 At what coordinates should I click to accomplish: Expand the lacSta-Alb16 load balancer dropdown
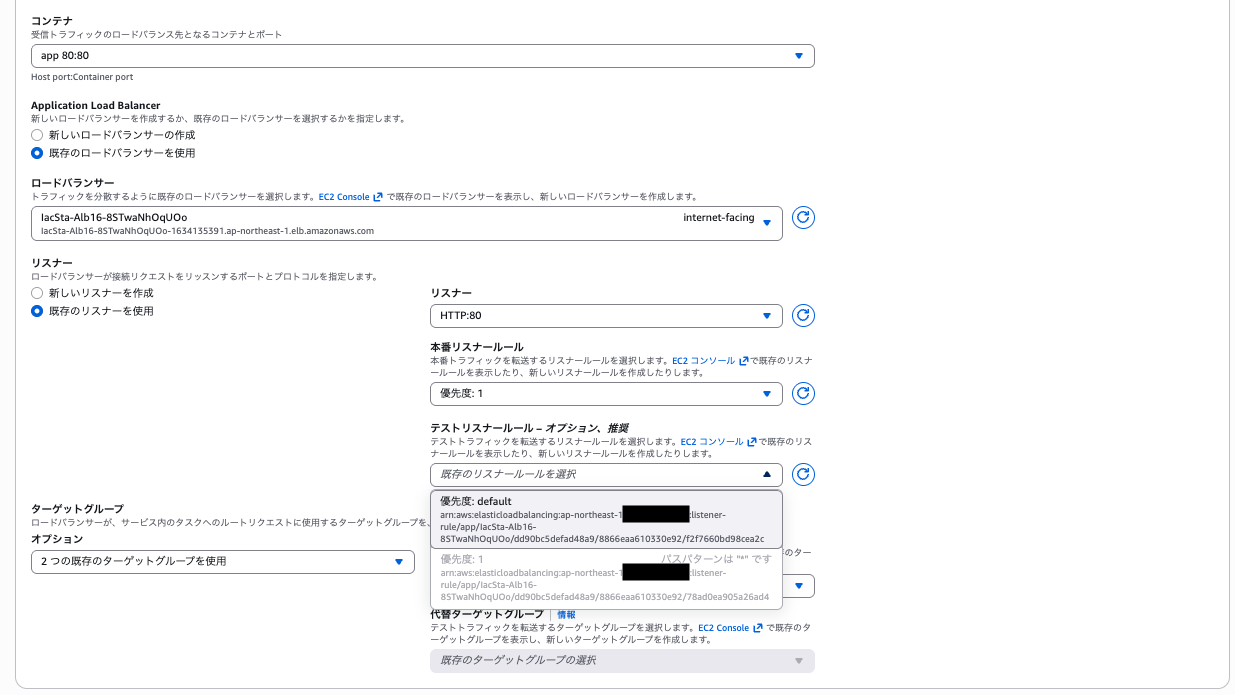tap(406, 223)
